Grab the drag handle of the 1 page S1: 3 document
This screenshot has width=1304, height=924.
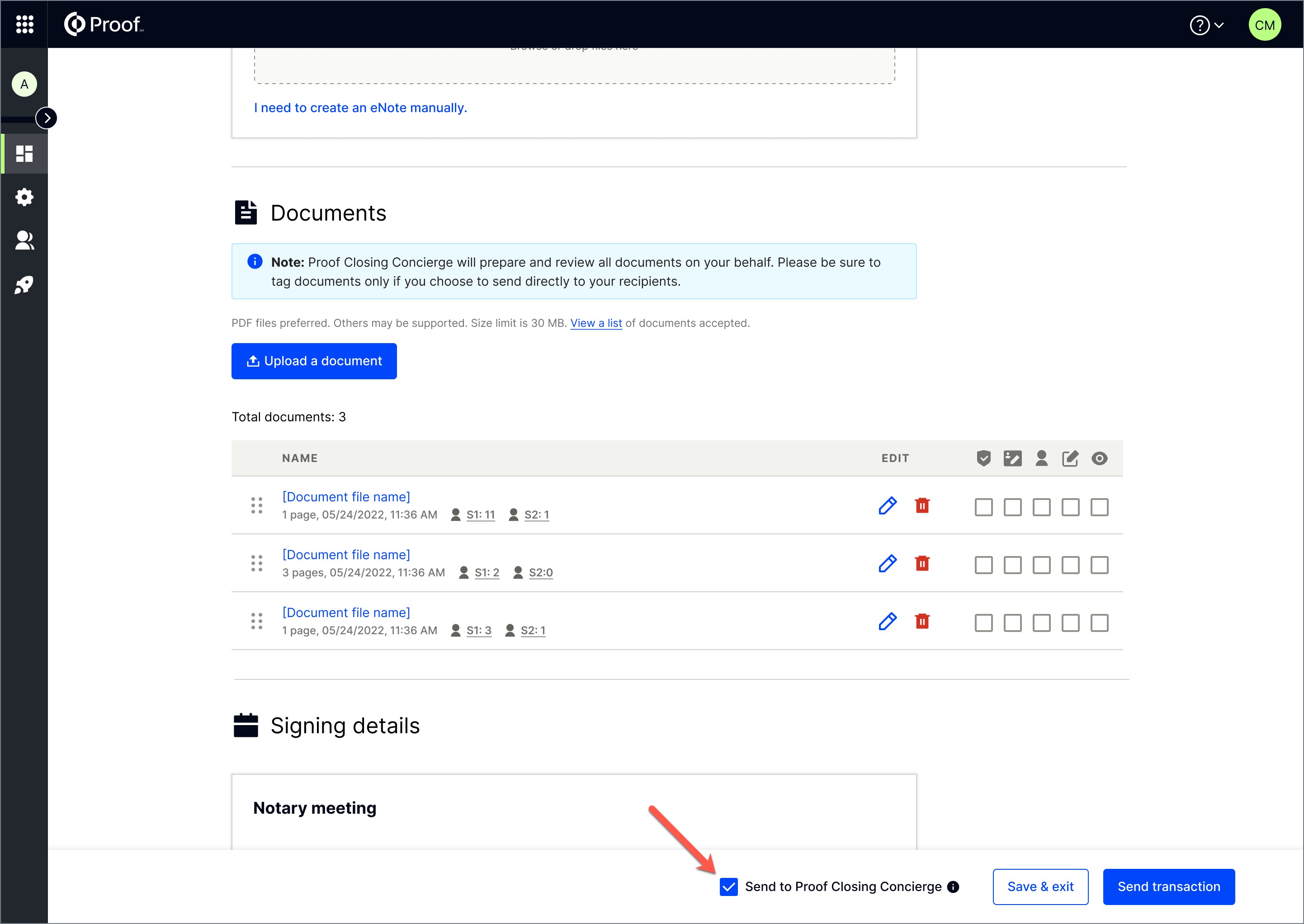click(257, 621)
